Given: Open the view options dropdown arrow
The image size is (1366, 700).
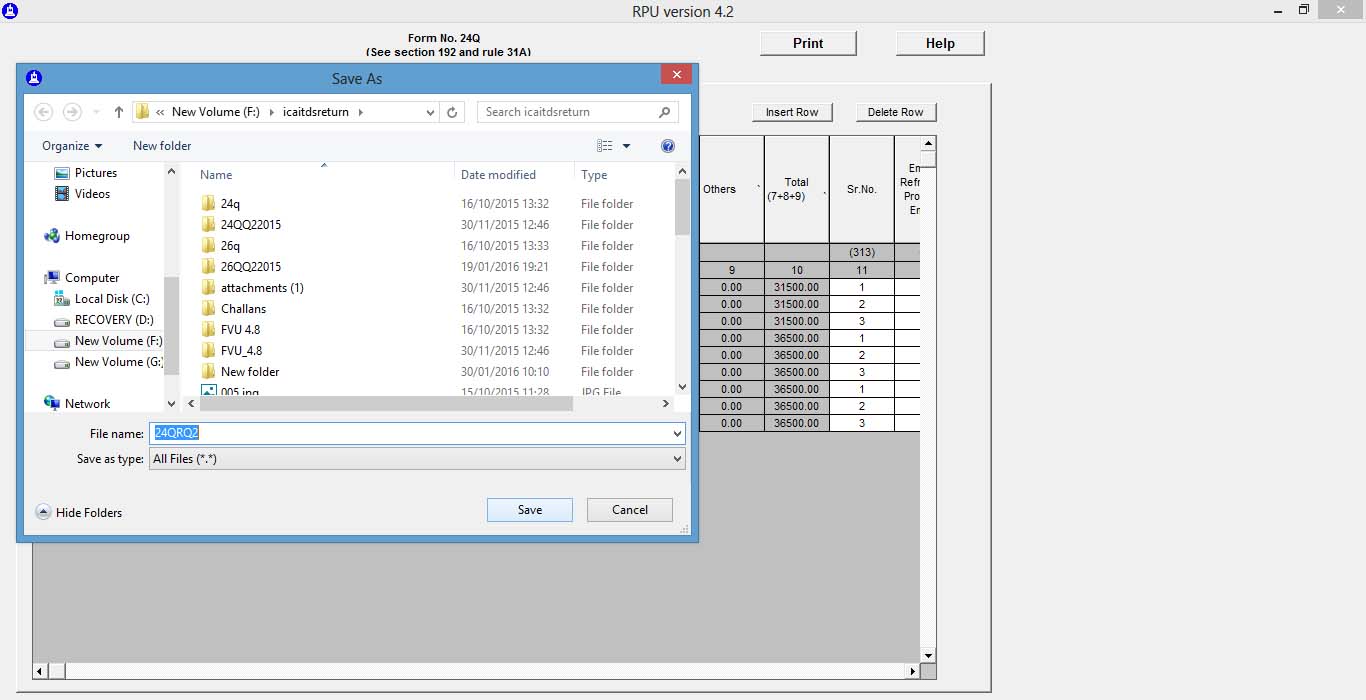Looking at the screenshot, I should pyautogui.click(x=627, y=146).
